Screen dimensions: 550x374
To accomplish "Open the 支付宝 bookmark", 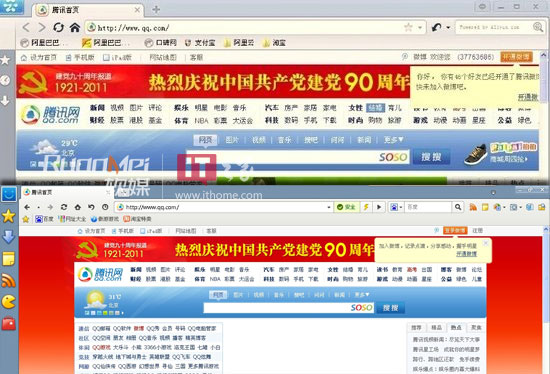I will pyautogui.click(x=200, y=43).
